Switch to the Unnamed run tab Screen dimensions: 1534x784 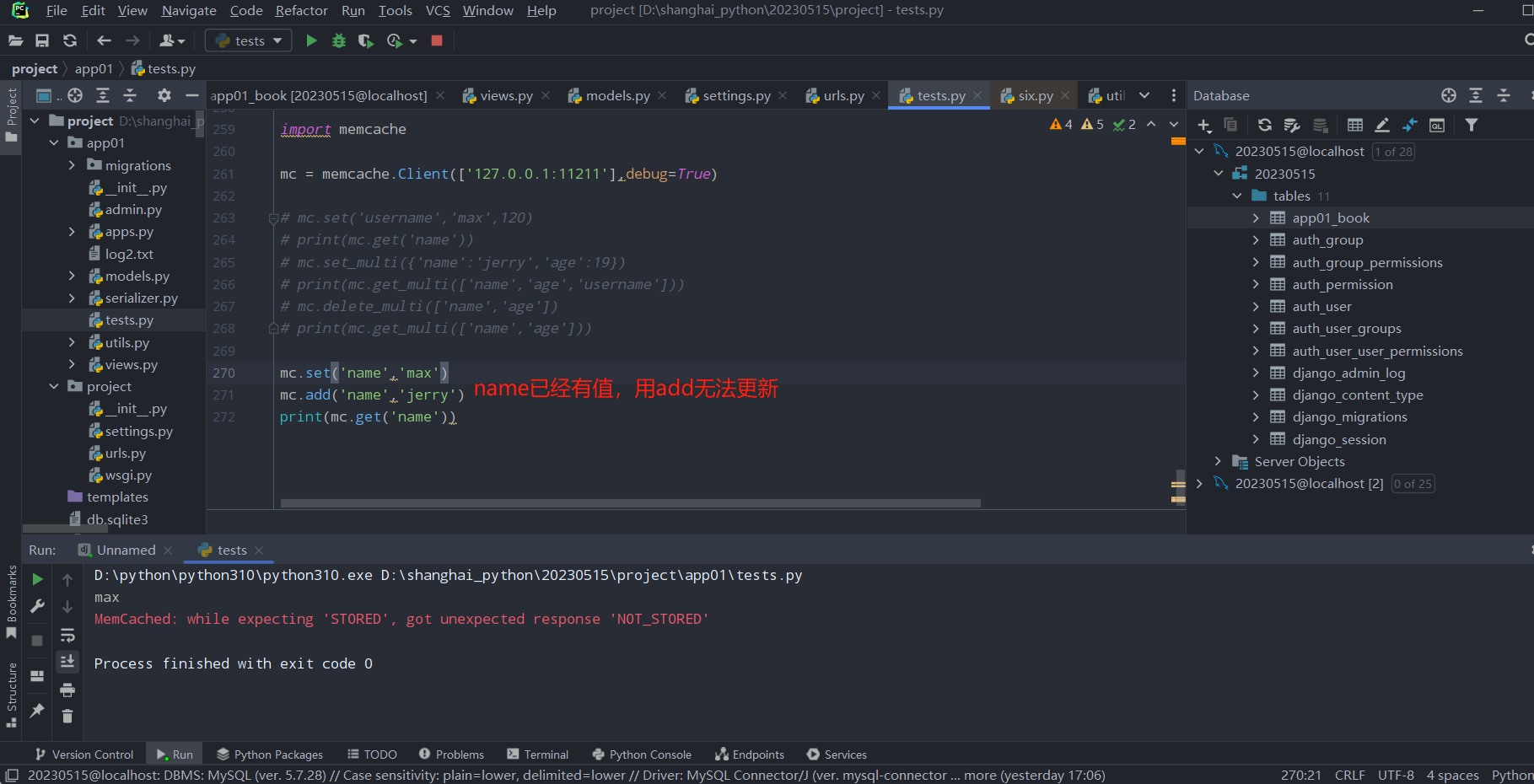pyautogui.click(x=126, y=550)
